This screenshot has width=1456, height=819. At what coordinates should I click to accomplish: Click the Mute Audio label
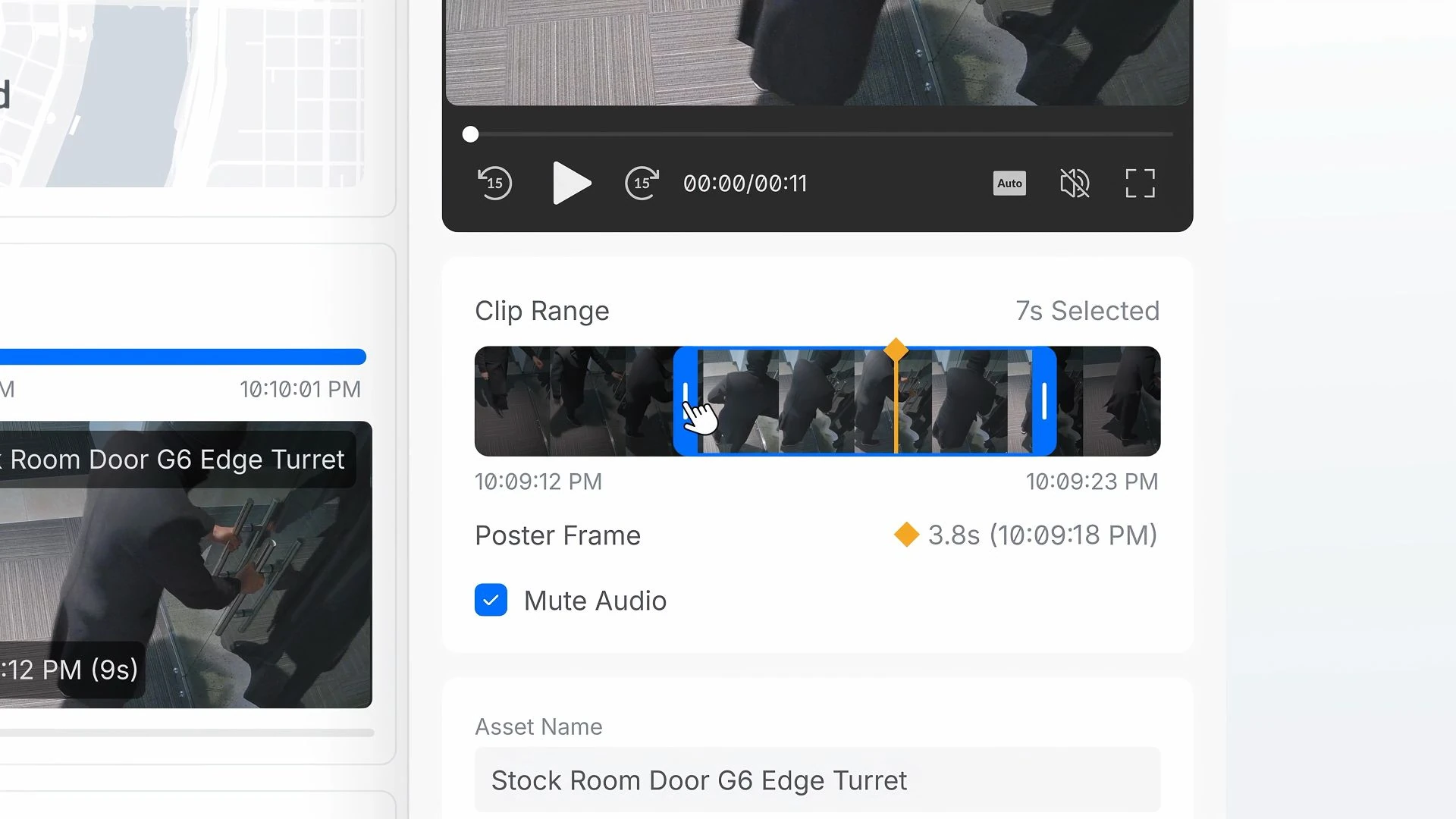595,601
